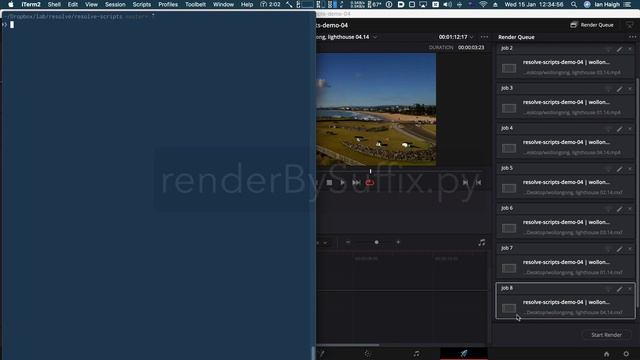Open the Wi-Fi status menu

[483, 4]
